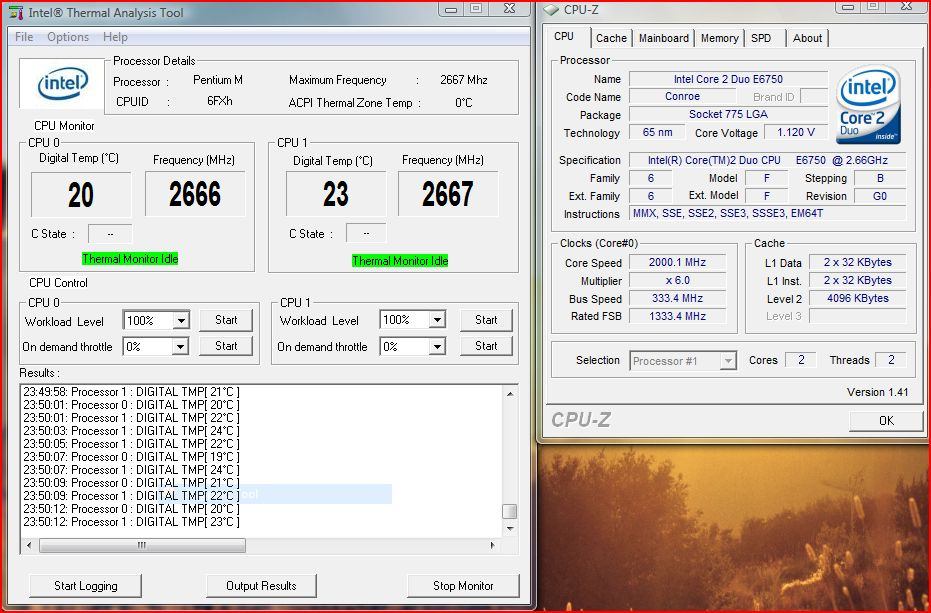931x613 pixels.
Task: Start CPU 1 workload
Action: tap(486, 320)
